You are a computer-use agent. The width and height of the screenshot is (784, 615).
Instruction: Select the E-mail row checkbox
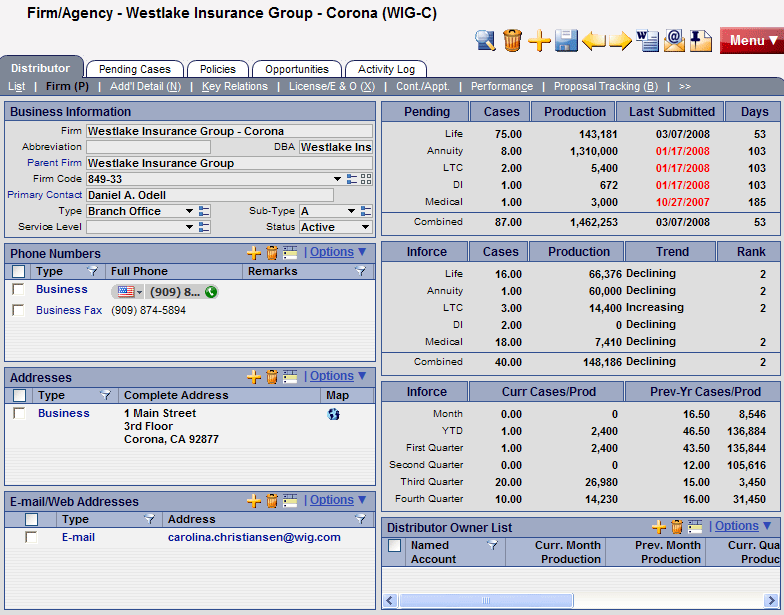(31, 538)
